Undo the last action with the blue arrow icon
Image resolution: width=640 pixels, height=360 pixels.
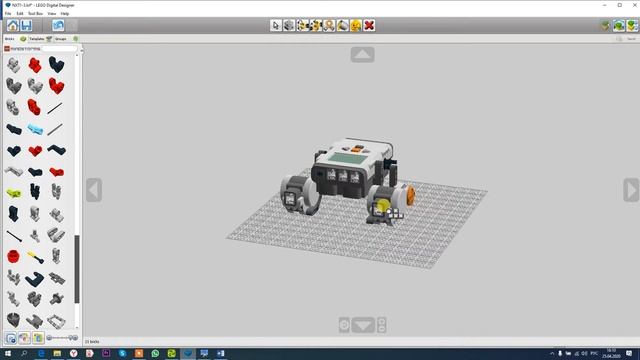point(58,25)
